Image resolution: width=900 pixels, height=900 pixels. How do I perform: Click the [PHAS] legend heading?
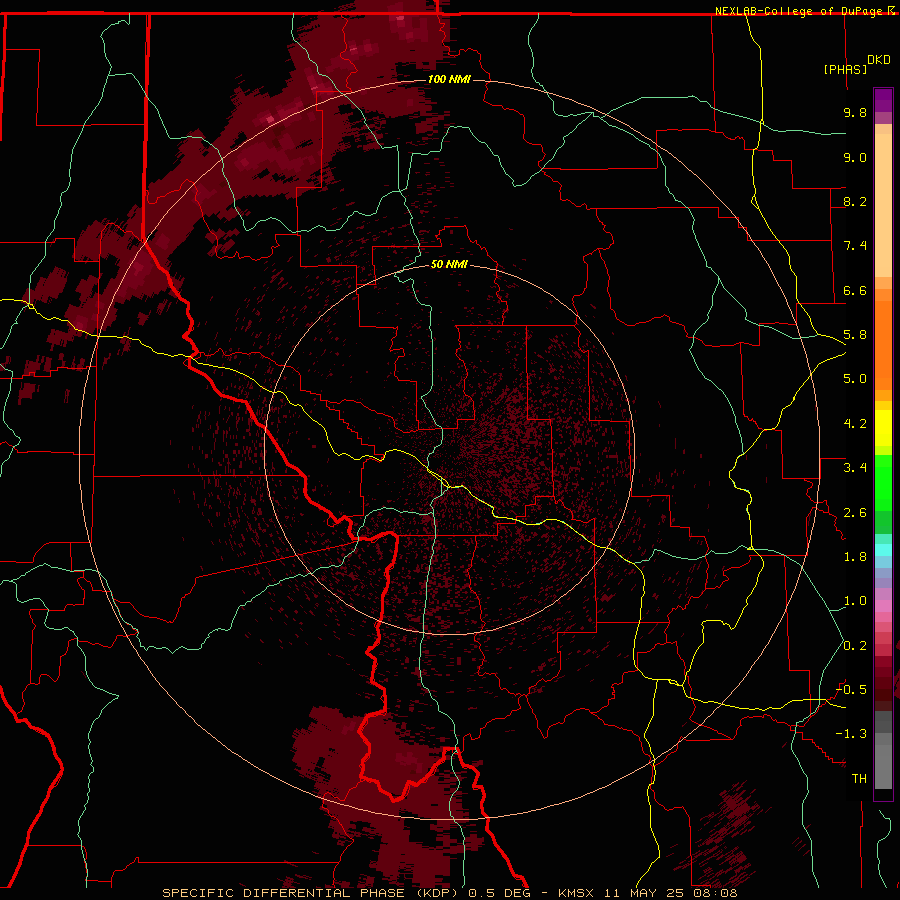[845, 69]
